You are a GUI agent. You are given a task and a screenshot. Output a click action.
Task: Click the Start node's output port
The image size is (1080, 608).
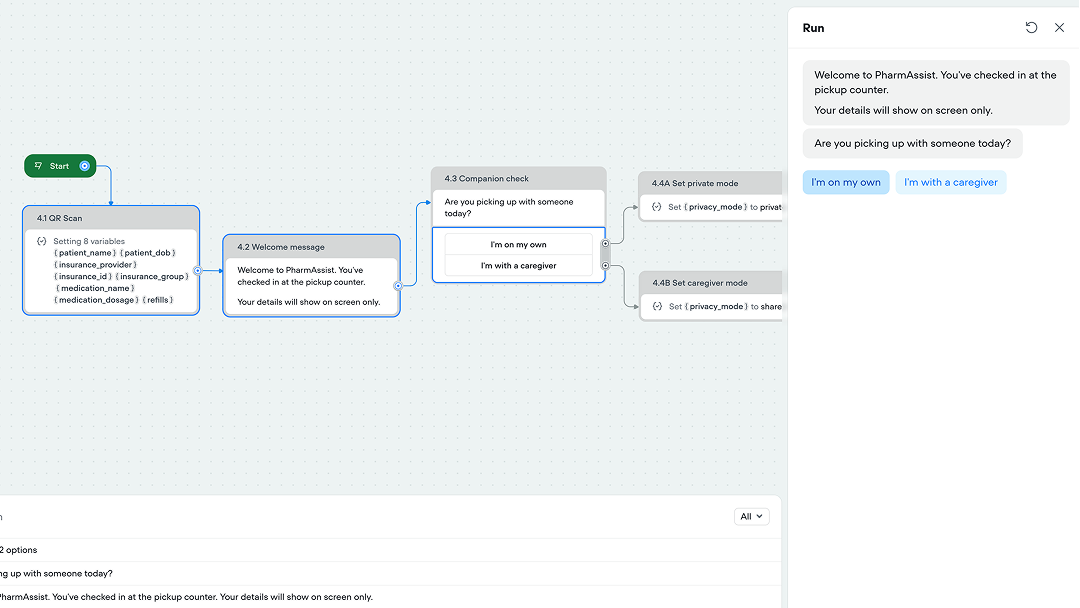(x=84, y=166)
